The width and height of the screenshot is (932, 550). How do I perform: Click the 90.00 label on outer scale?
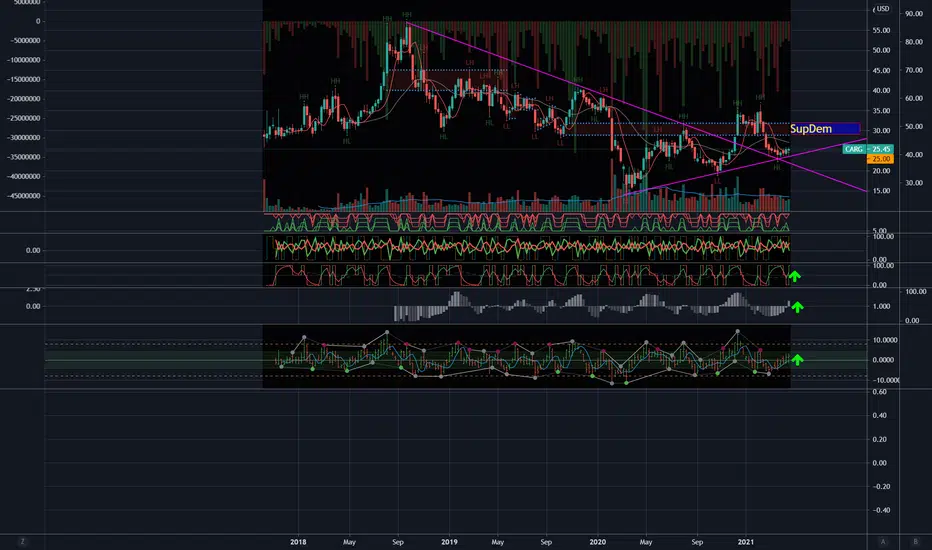click(x=914, y=14)
